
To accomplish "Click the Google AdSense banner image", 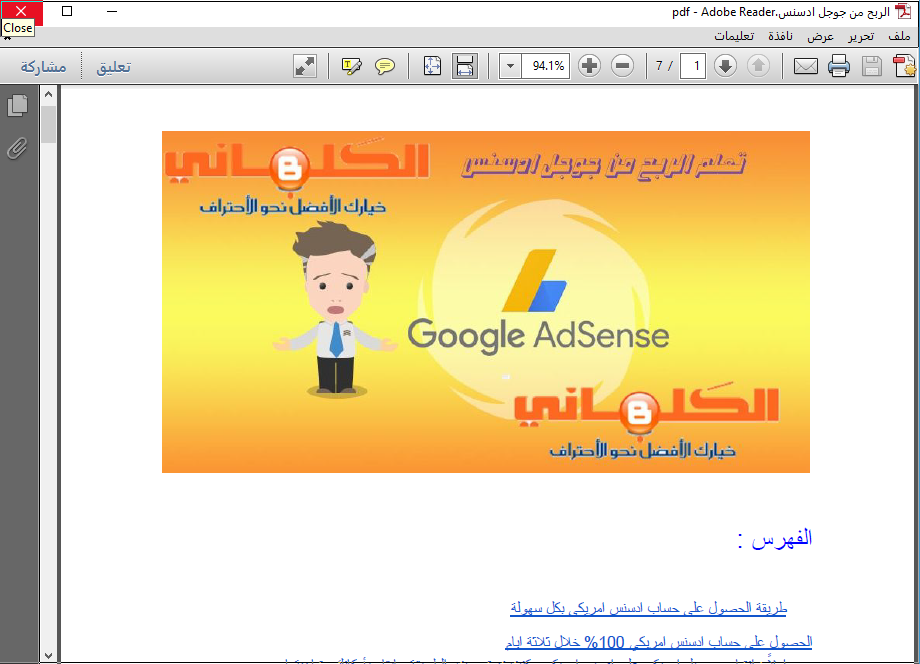I will point(486,301).
